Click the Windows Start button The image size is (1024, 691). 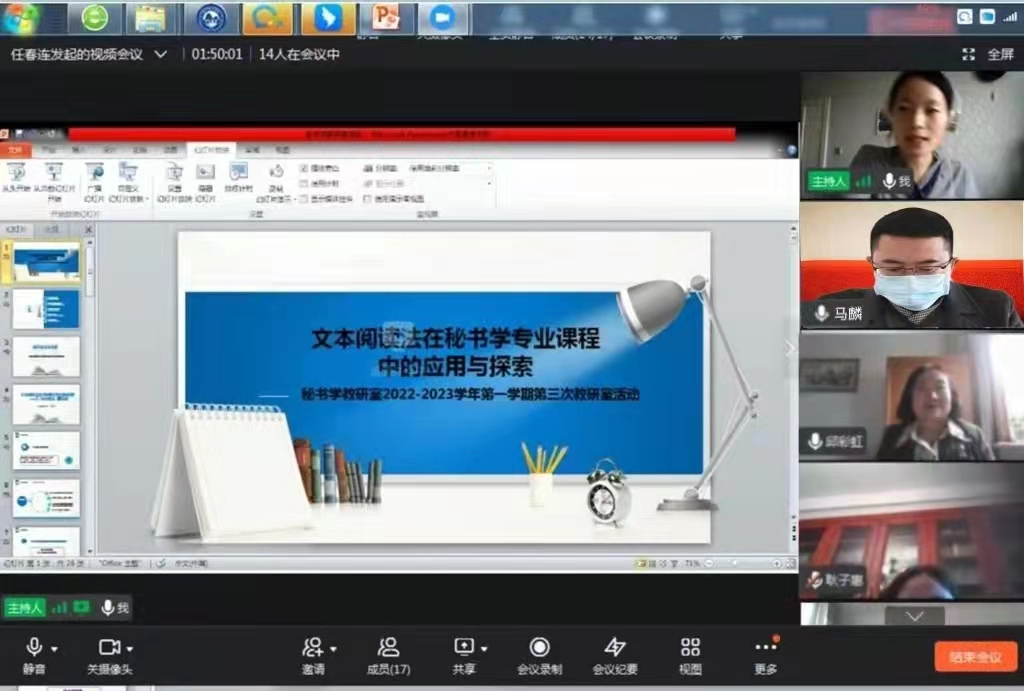(20, 17)
